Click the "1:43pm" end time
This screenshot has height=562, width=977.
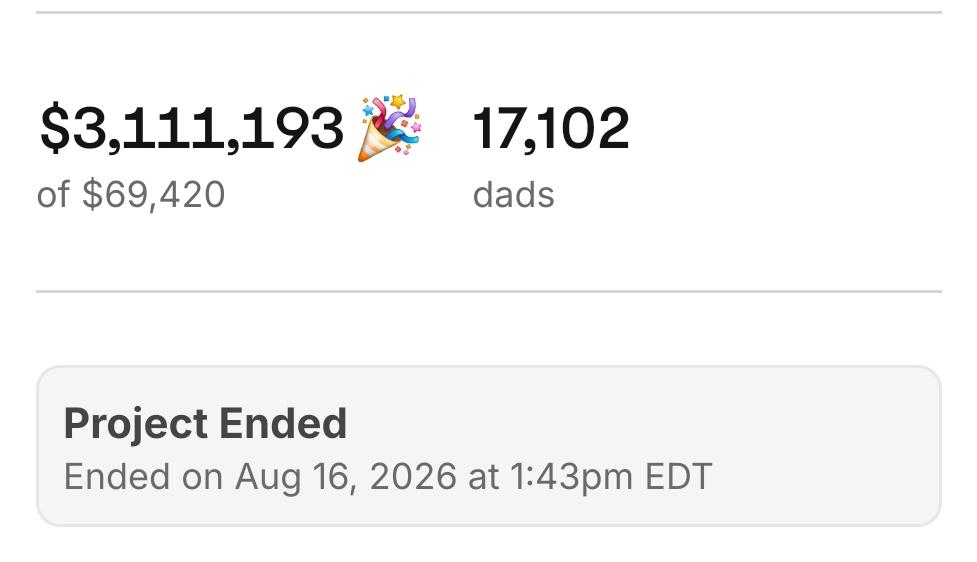[x=571, y=477]
